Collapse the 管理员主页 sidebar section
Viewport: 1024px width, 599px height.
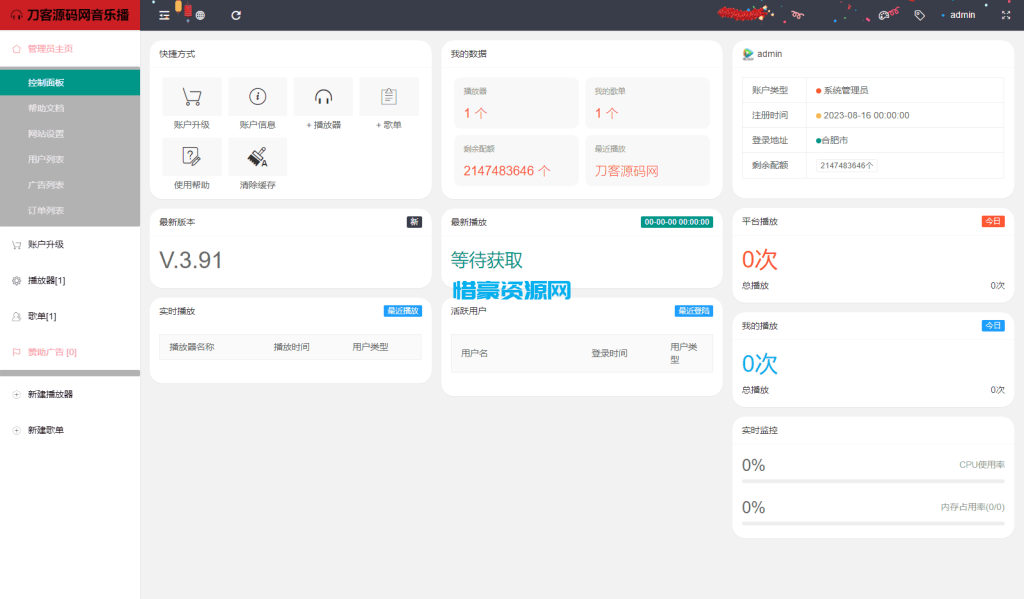[x=70, y=48]
